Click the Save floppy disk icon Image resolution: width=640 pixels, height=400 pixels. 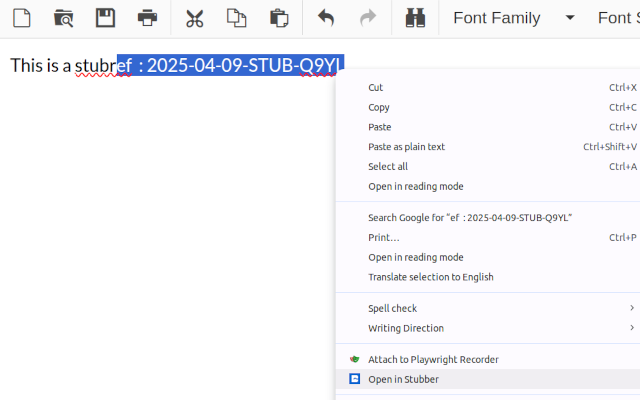coord(105,18)
